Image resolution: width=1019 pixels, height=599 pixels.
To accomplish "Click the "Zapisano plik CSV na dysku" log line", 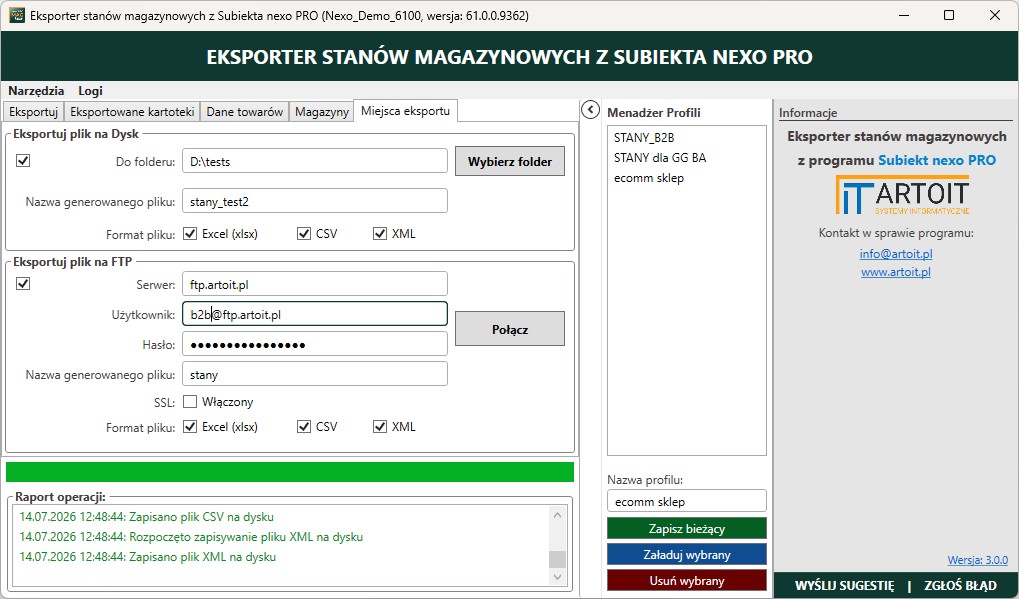I will pyautogui.click(x=146, y=517).
